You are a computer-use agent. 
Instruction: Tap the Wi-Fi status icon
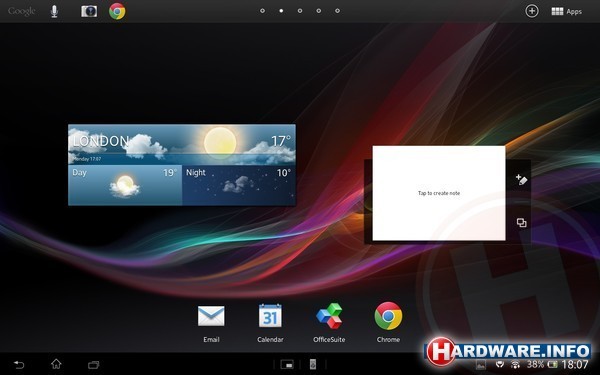pyautogui.click(x=515, y=365)
